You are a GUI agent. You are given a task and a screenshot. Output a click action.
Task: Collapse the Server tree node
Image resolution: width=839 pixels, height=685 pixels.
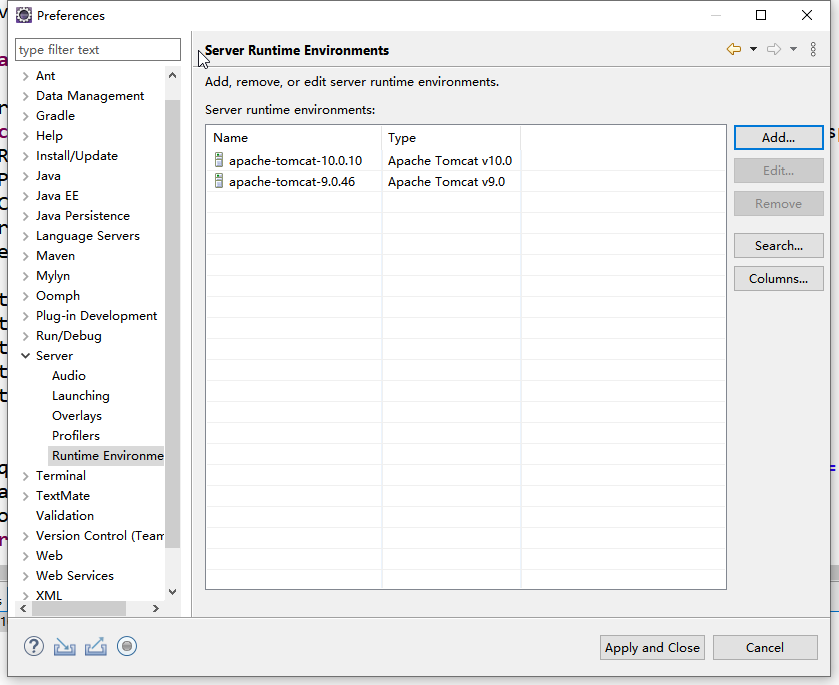(x=25, y=355)
